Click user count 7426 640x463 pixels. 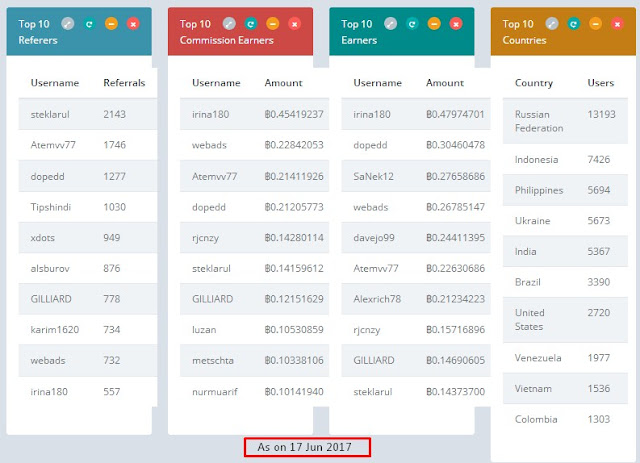[x=599, y=159]
